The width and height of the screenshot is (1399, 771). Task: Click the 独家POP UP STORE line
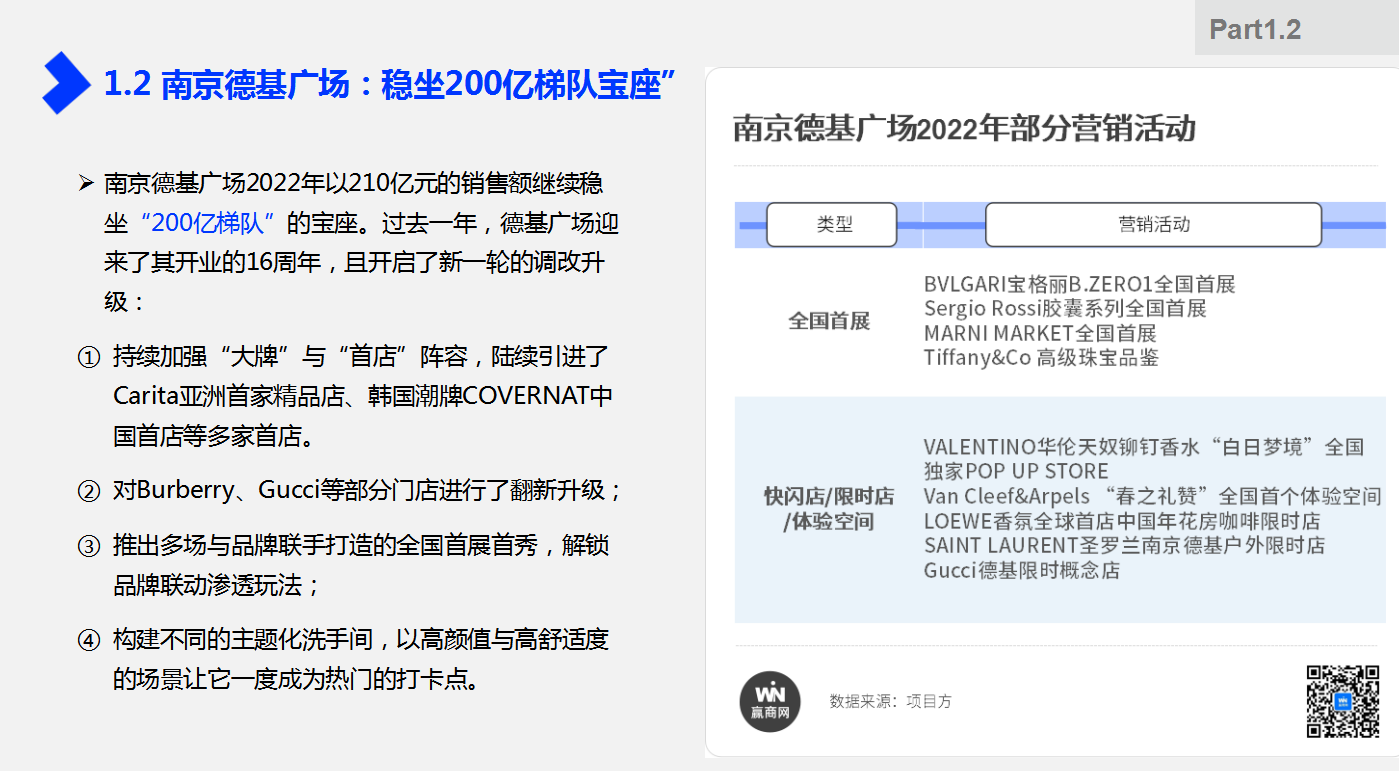[x=1016, y=471]
